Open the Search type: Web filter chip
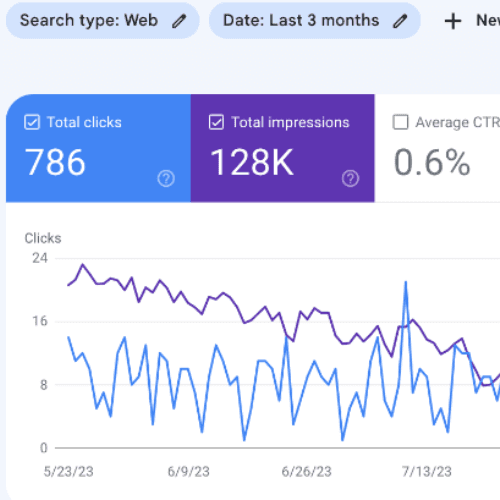 (103, 21)
